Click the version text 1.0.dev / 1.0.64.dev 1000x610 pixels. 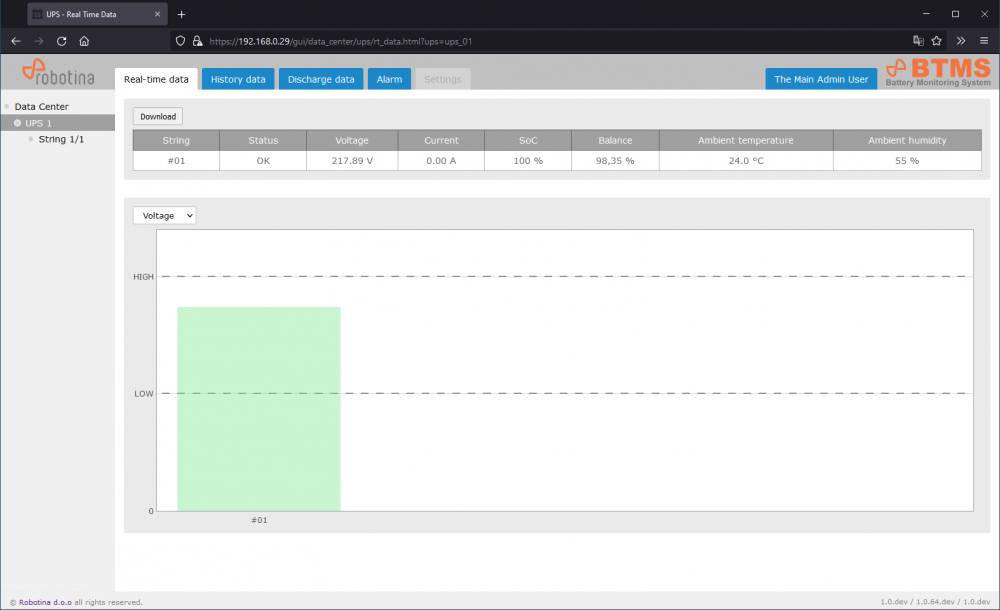click(x=936, y=602)
